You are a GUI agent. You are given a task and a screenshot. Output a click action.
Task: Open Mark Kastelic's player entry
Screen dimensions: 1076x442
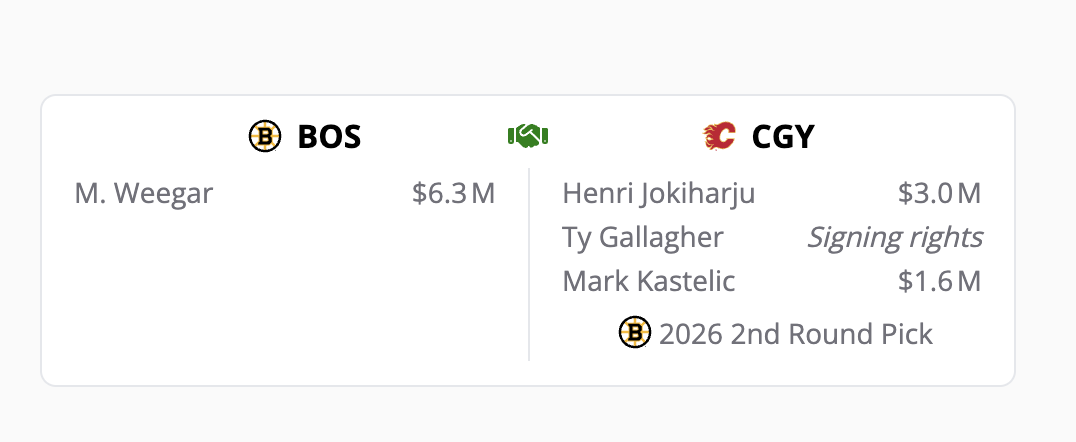(x=649, y=281)
